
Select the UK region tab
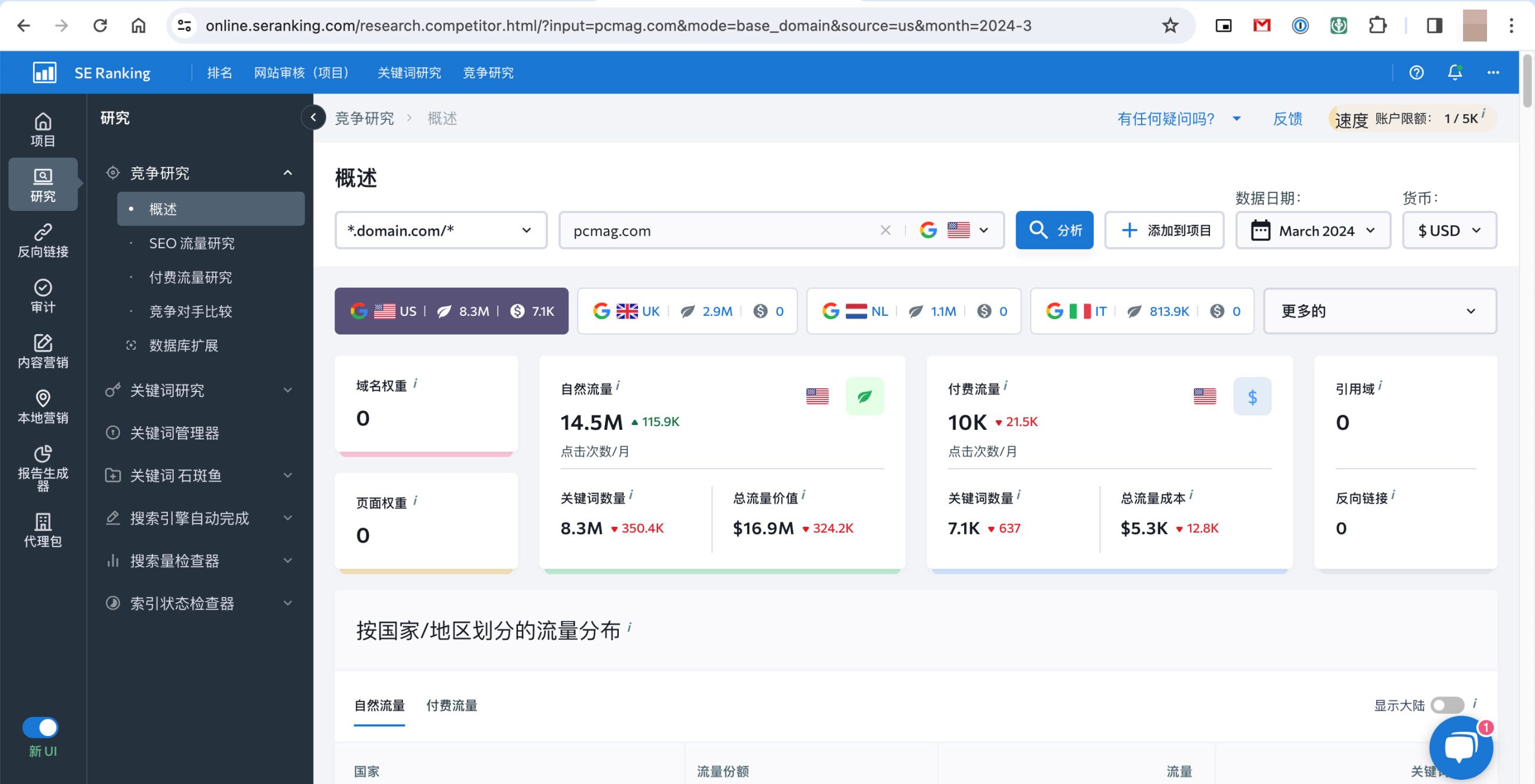point(687,311)
